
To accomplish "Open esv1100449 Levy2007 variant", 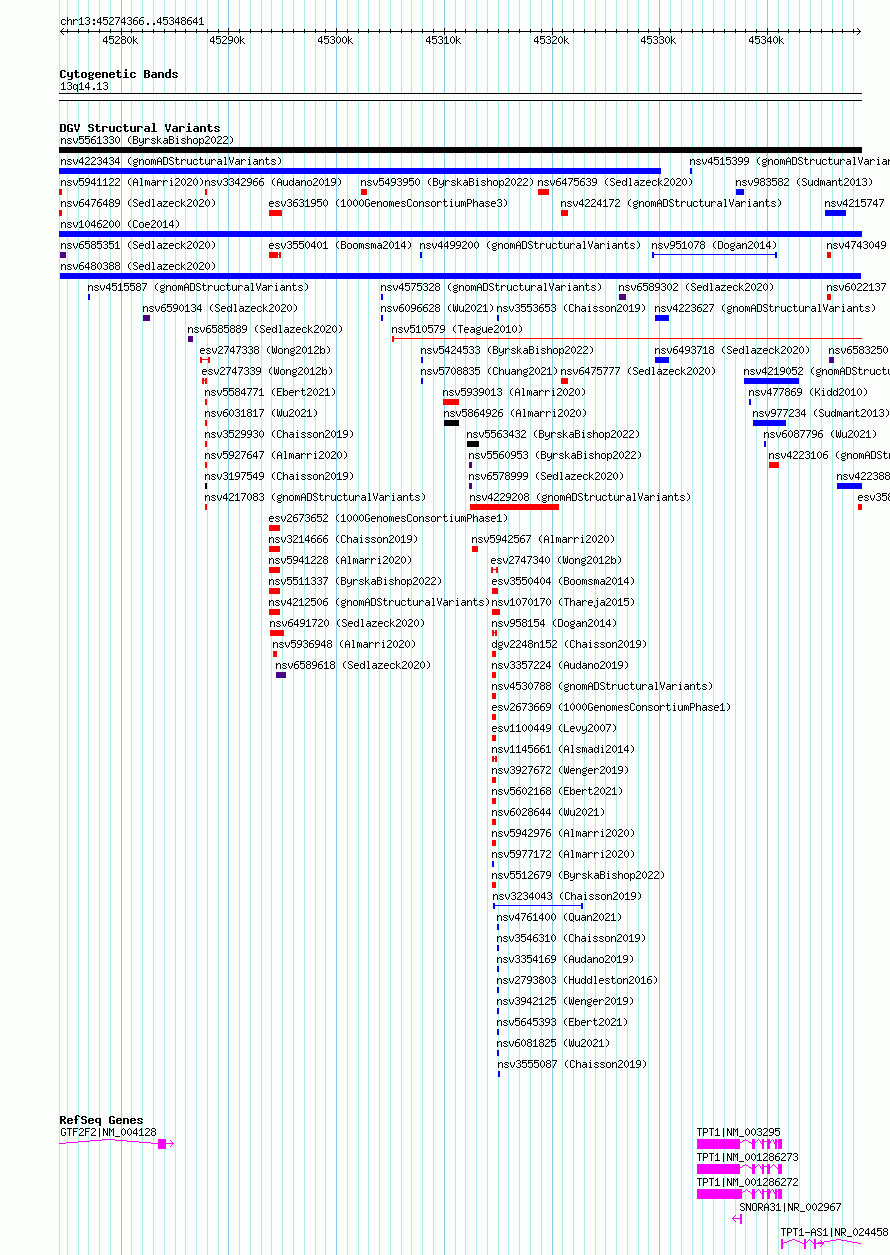I will 554,728.
